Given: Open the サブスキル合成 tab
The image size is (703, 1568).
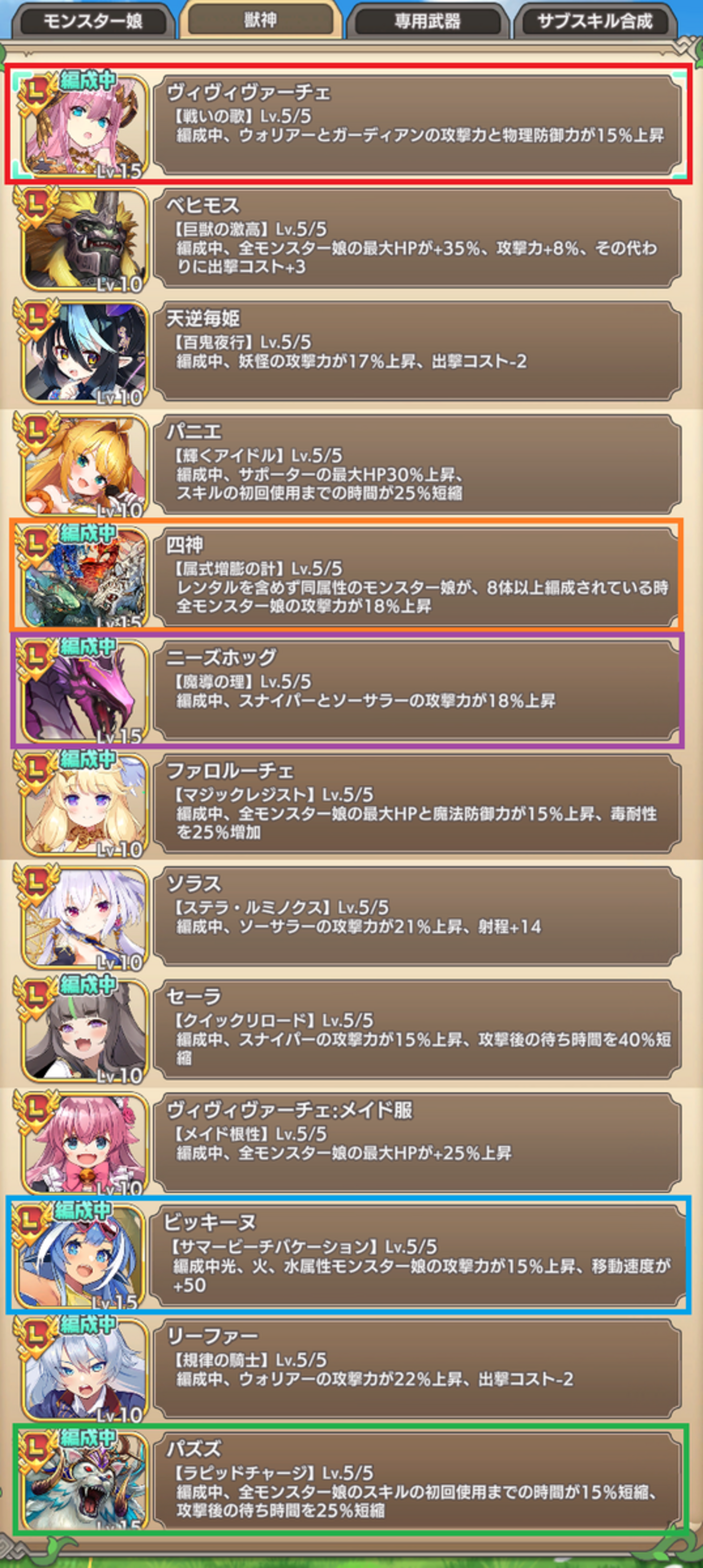Looking at the screenshot, I should [595, 21].
